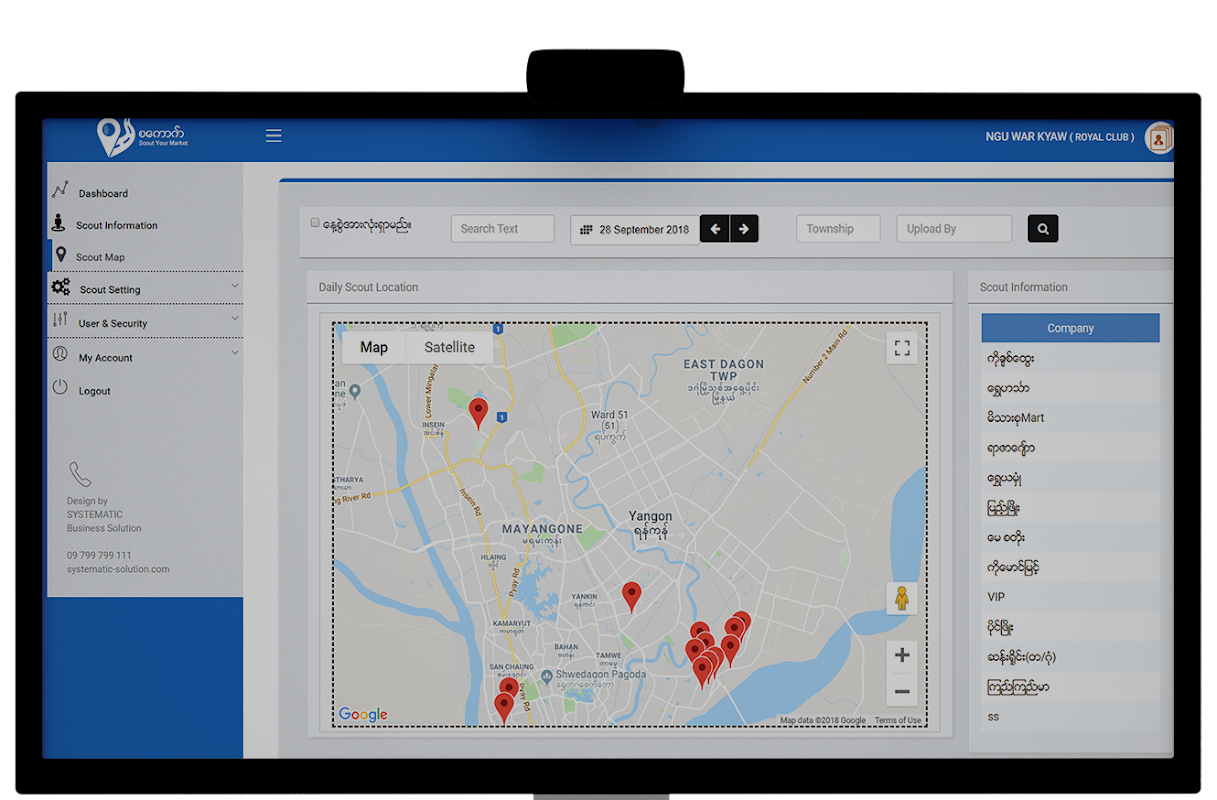Open systematic-solution.com link
The width and height of the screenshot is (1217, 800).
(118, 569)
